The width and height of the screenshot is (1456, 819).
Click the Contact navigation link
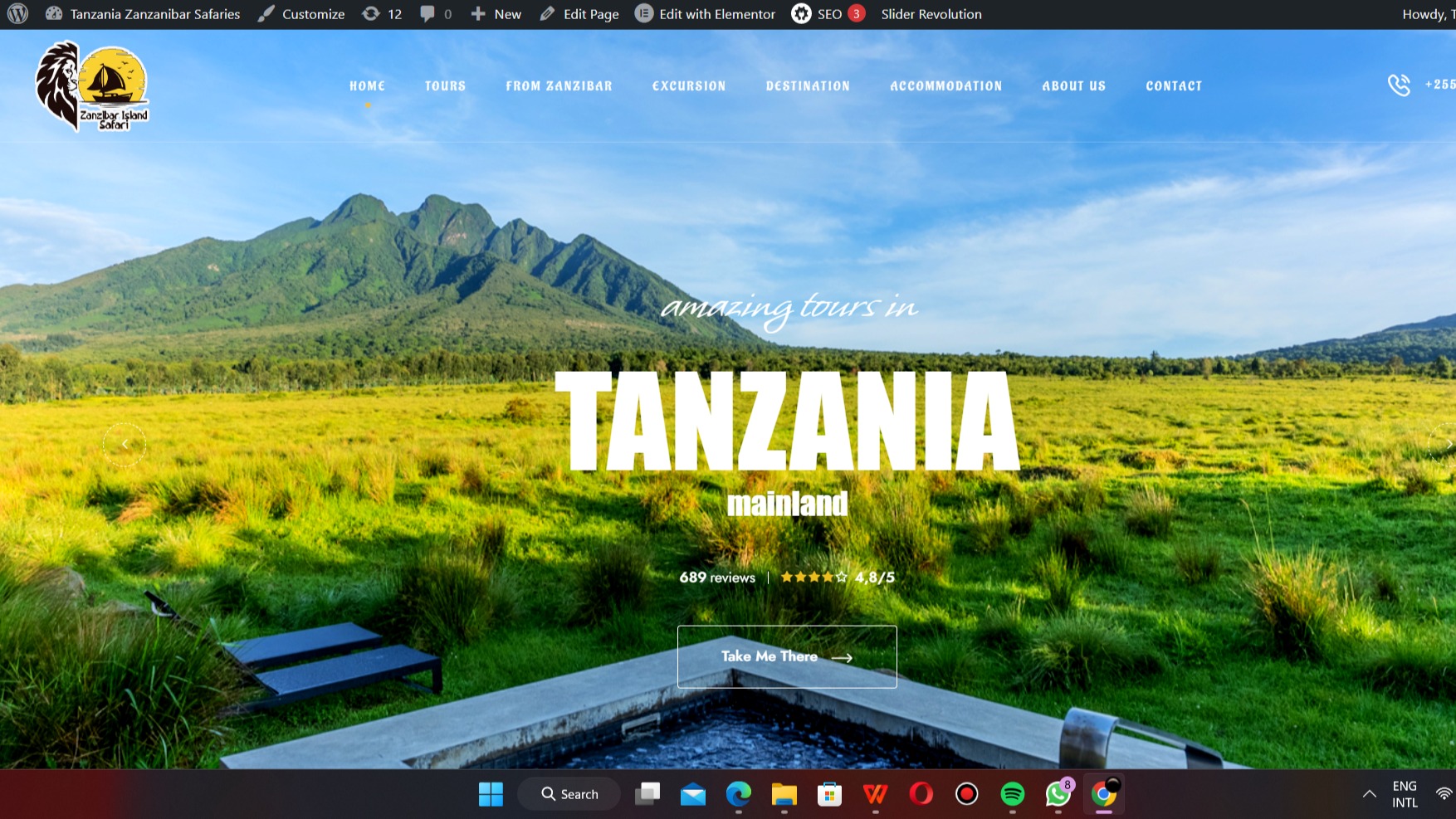[1174, 86]
